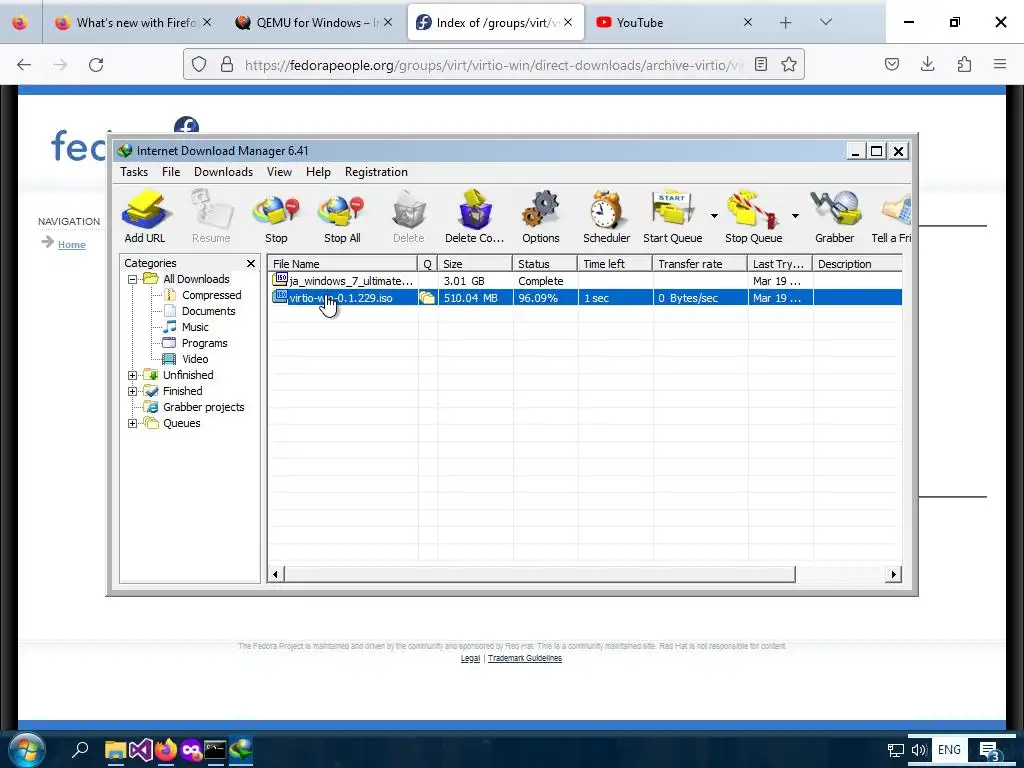Viewport: 1024px width, 768px height.
Task: Sort by Time left column header
Action: coord(615,264)
